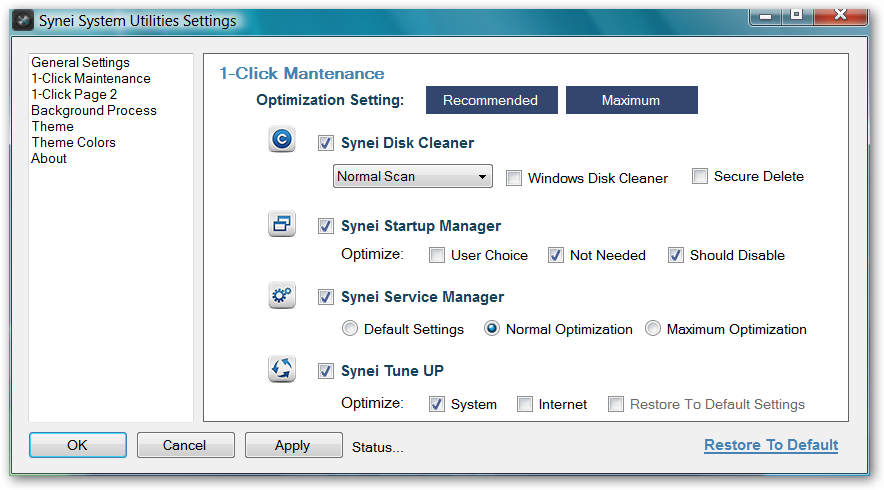Select the Default Settings radio button

tap(350, 328)
